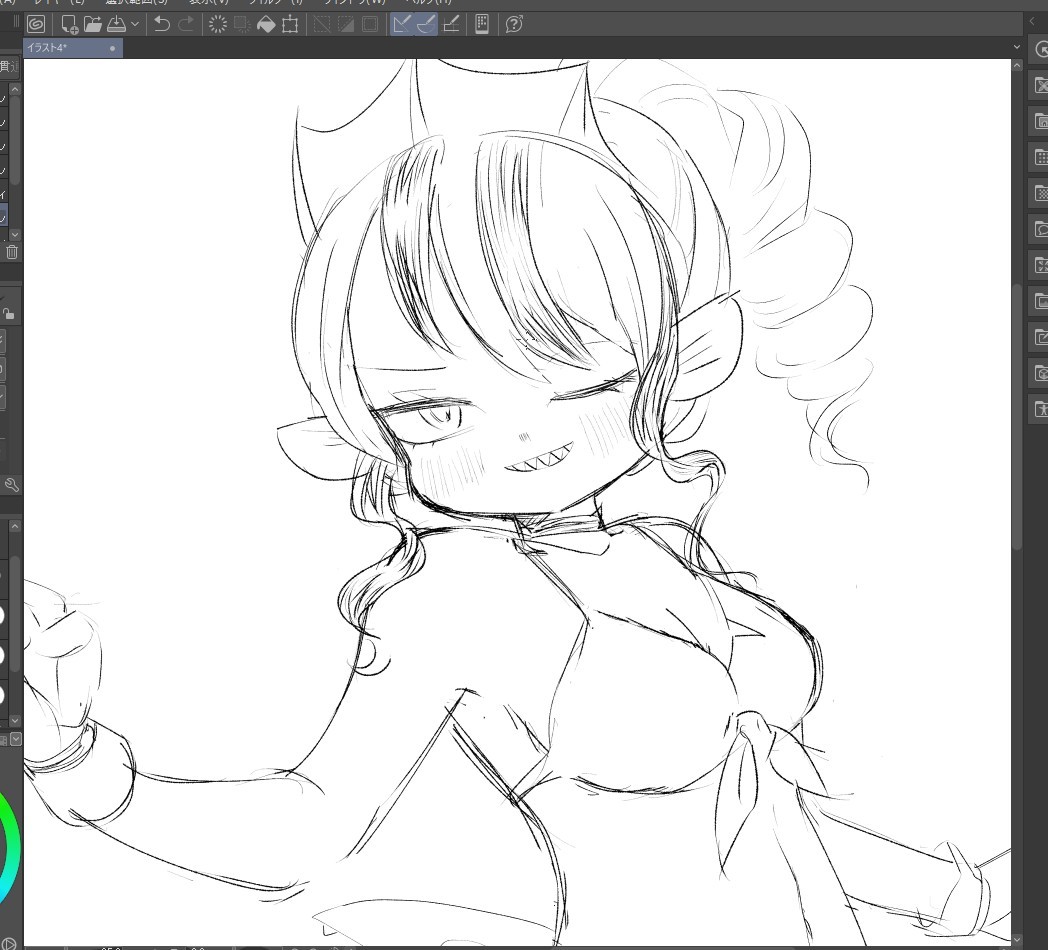Click lower left panel scroll-up arrow
The width and height of the screenshot is (1048, 950).
(15, 526)
